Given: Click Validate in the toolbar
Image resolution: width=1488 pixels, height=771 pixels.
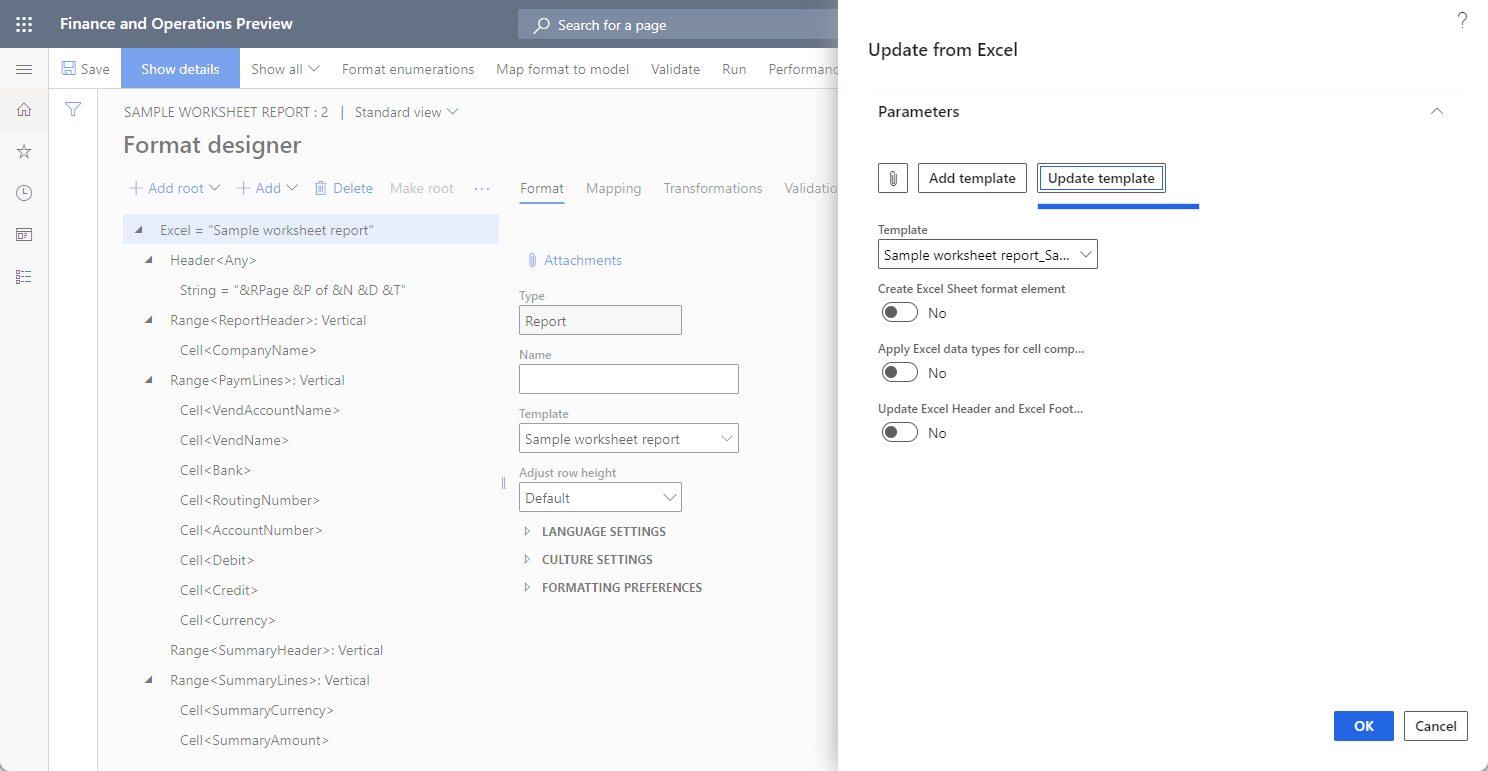Looking at the screenshot, I should tap(675, 68).
